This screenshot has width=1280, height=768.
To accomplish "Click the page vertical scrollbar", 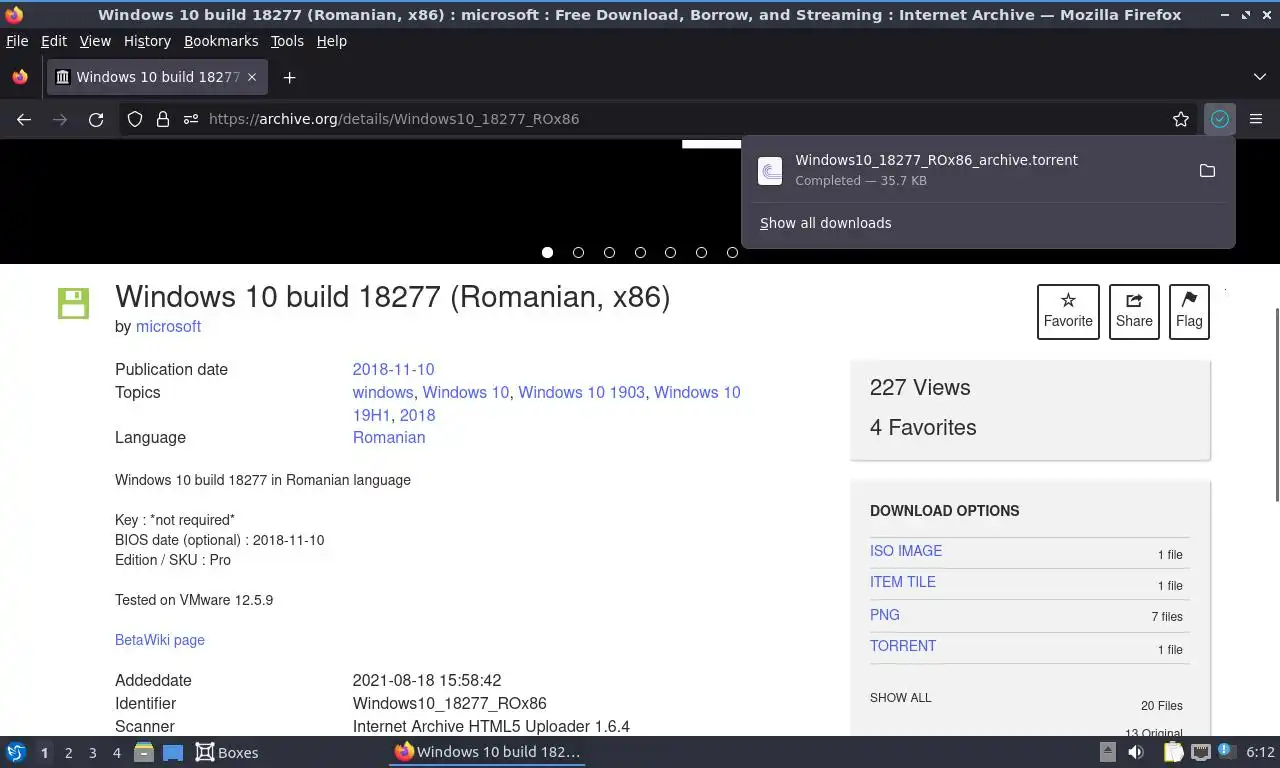I will pyautogui.click(x=1276, y=405).
